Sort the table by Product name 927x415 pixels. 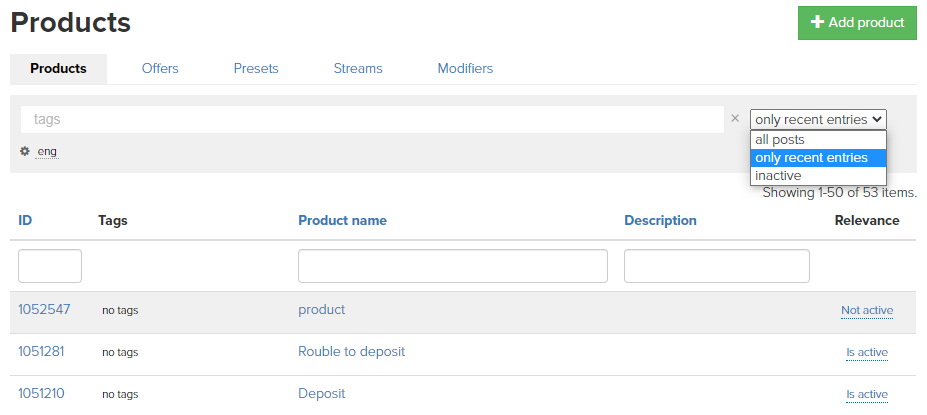pos(342,221)
